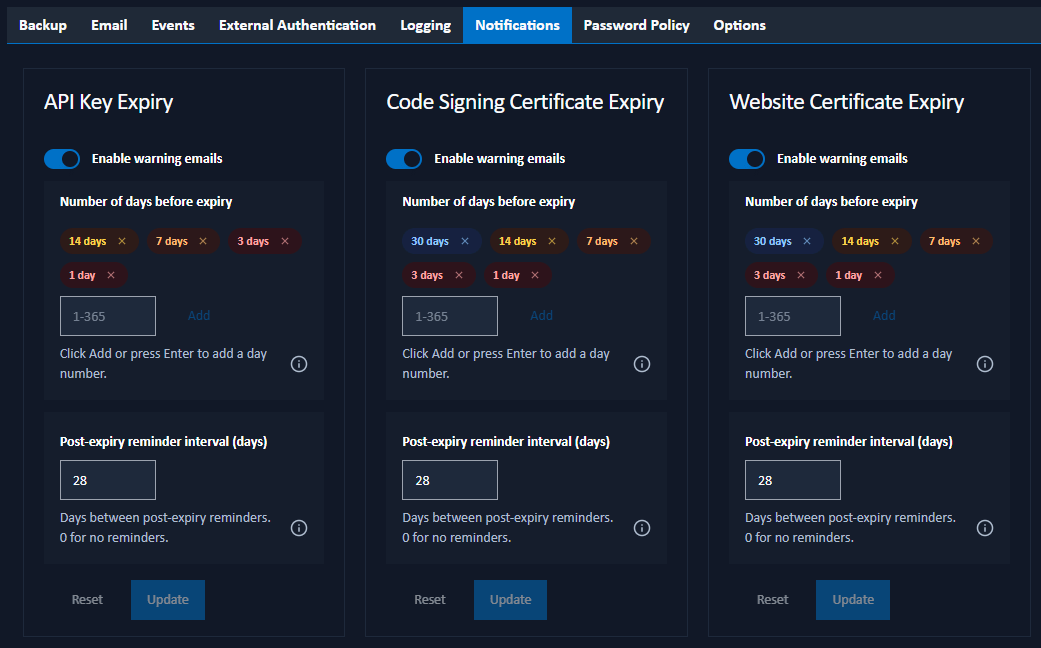Click Add in Website Certificate panel
This screenshot has width=1041, height=648.
click(884, 315)
